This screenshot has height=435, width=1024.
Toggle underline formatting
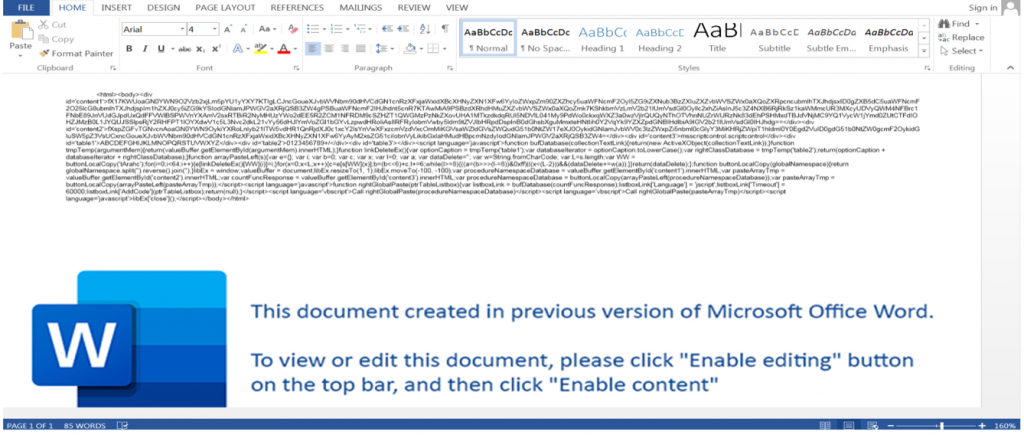pos(160,49)
